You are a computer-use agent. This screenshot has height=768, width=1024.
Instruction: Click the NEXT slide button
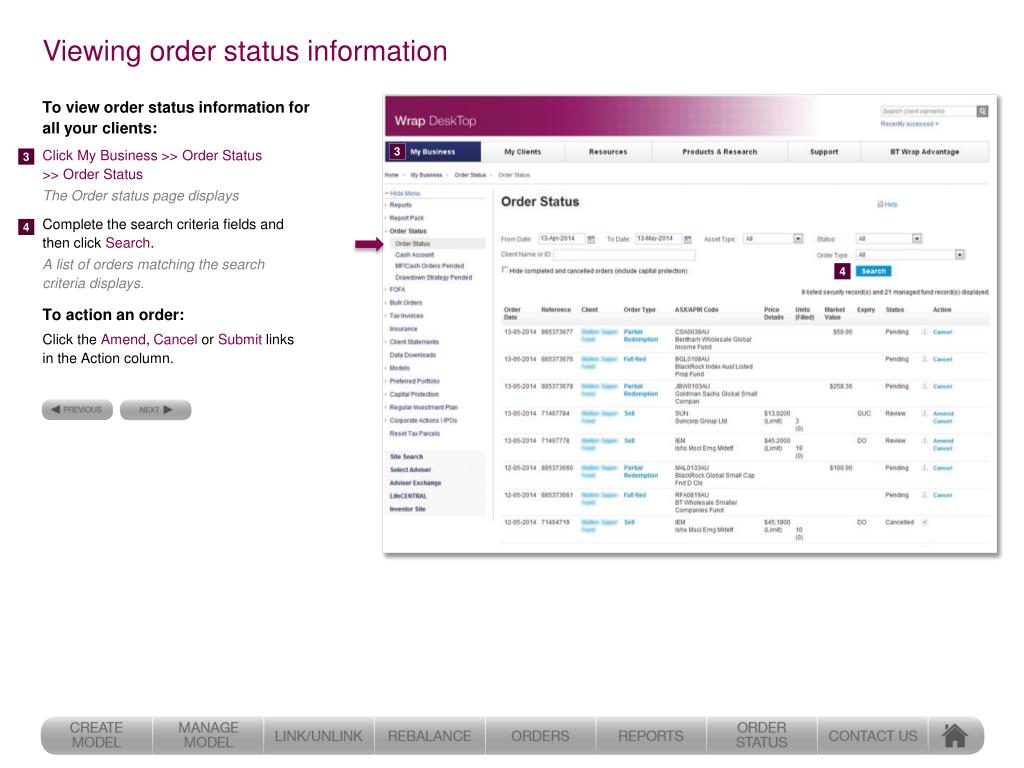(x=155, y=409)
